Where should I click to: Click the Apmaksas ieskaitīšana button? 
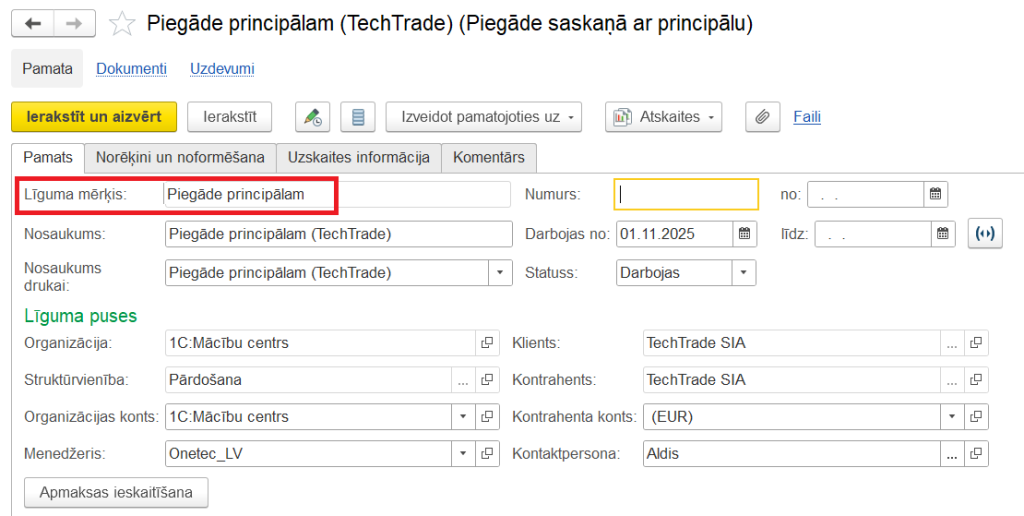[x=115, y=492]
